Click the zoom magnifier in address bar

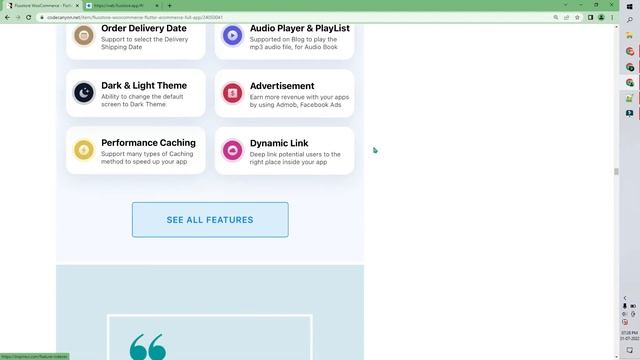[x=556, y=18]
